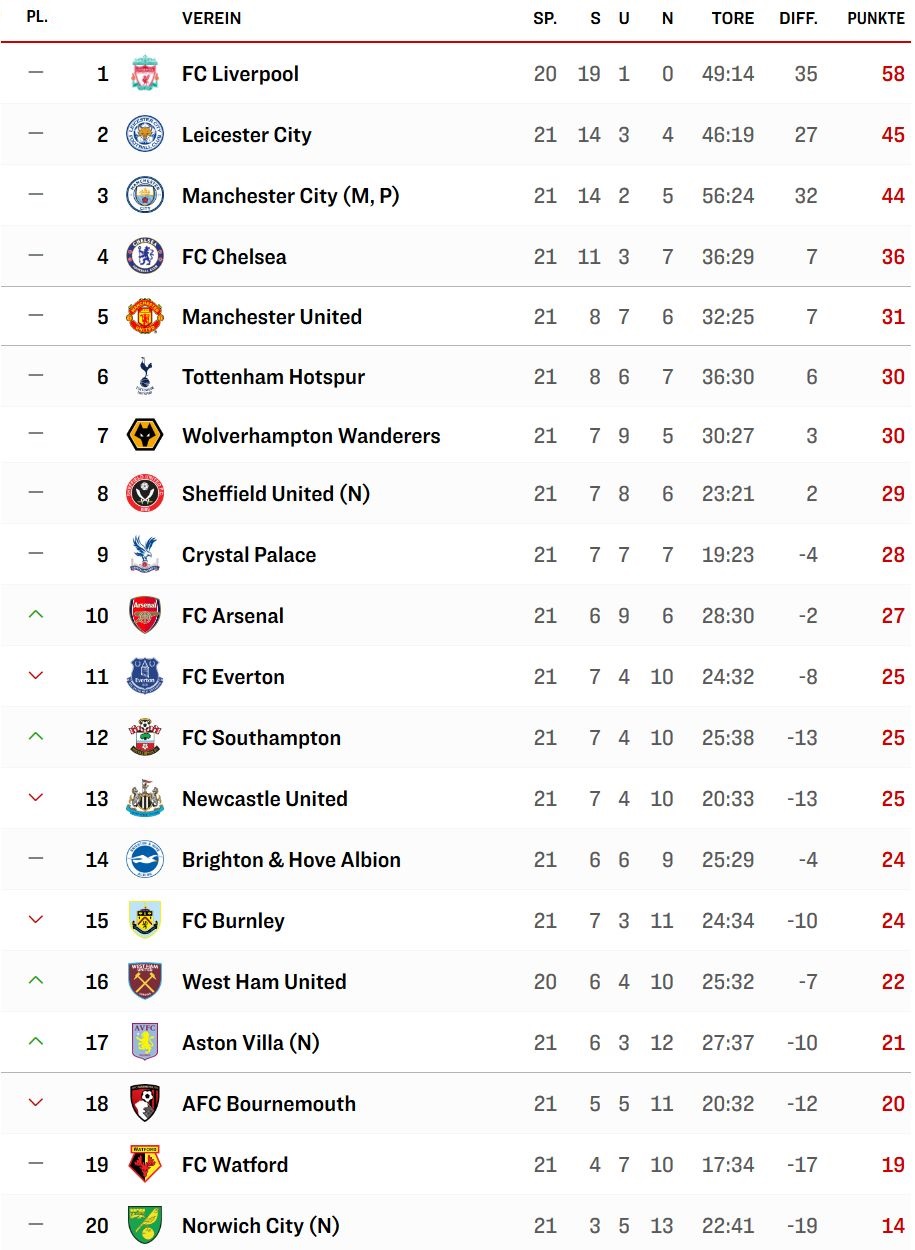Click the FC Liverpool club crest
Screen dimensions: 915x1250
[145, 74]
